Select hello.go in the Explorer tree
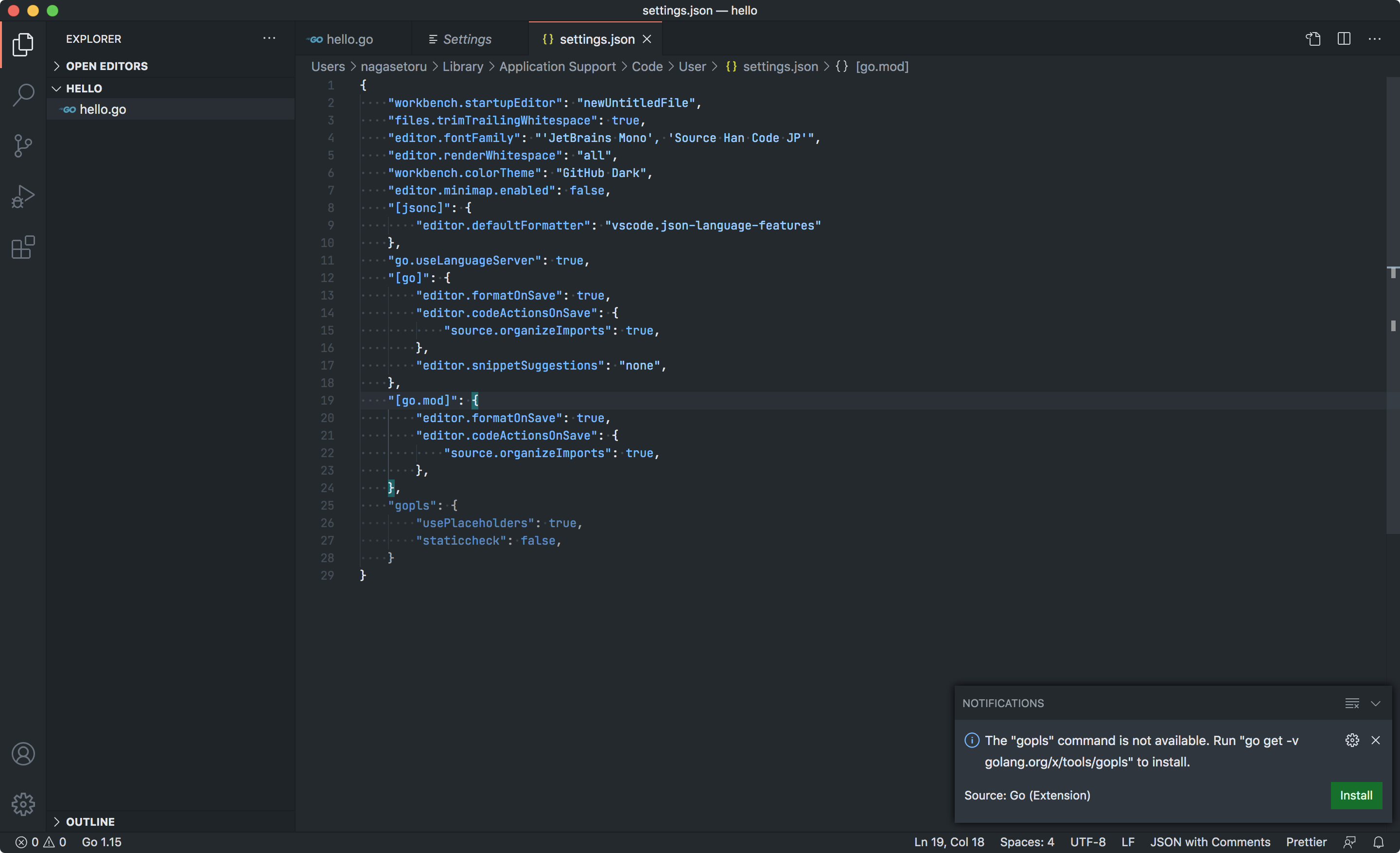The width and height of the screenshot is (1400, 853). point(102,109)
